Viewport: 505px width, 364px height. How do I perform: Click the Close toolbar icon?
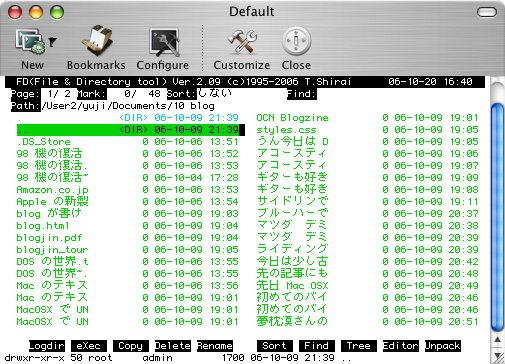(296, 41)
